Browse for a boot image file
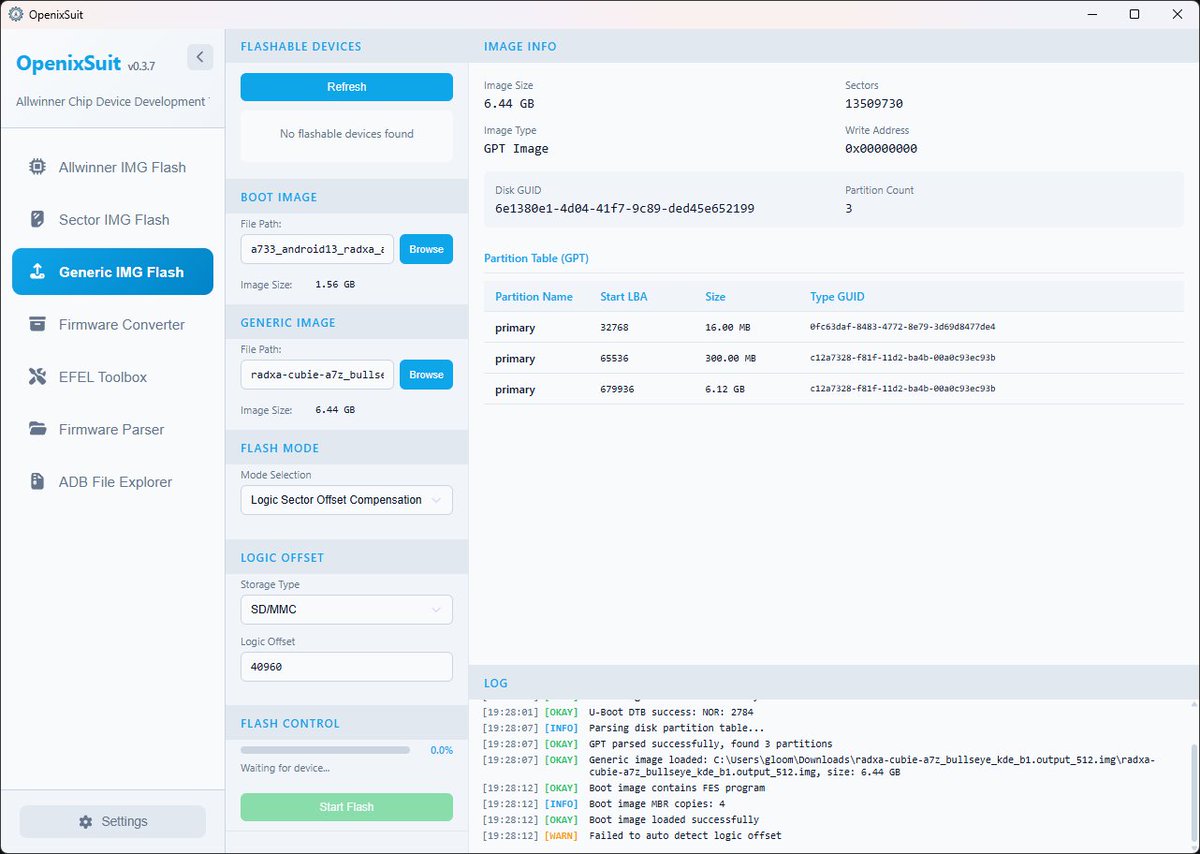1200x854 pixels. click(426, 249)
